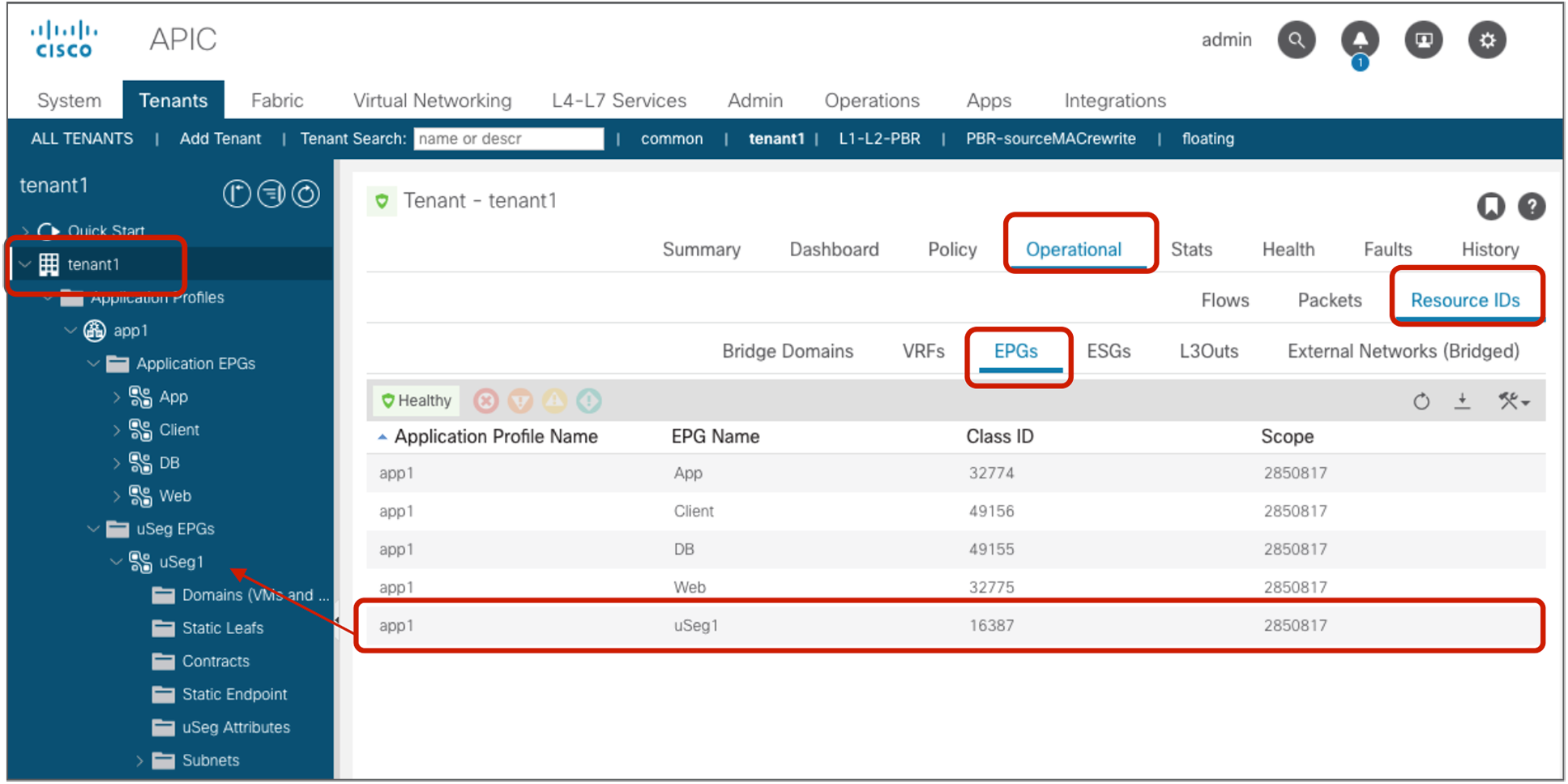
Task: Collapse the uSeg EPGs folder
Action: 93,529
